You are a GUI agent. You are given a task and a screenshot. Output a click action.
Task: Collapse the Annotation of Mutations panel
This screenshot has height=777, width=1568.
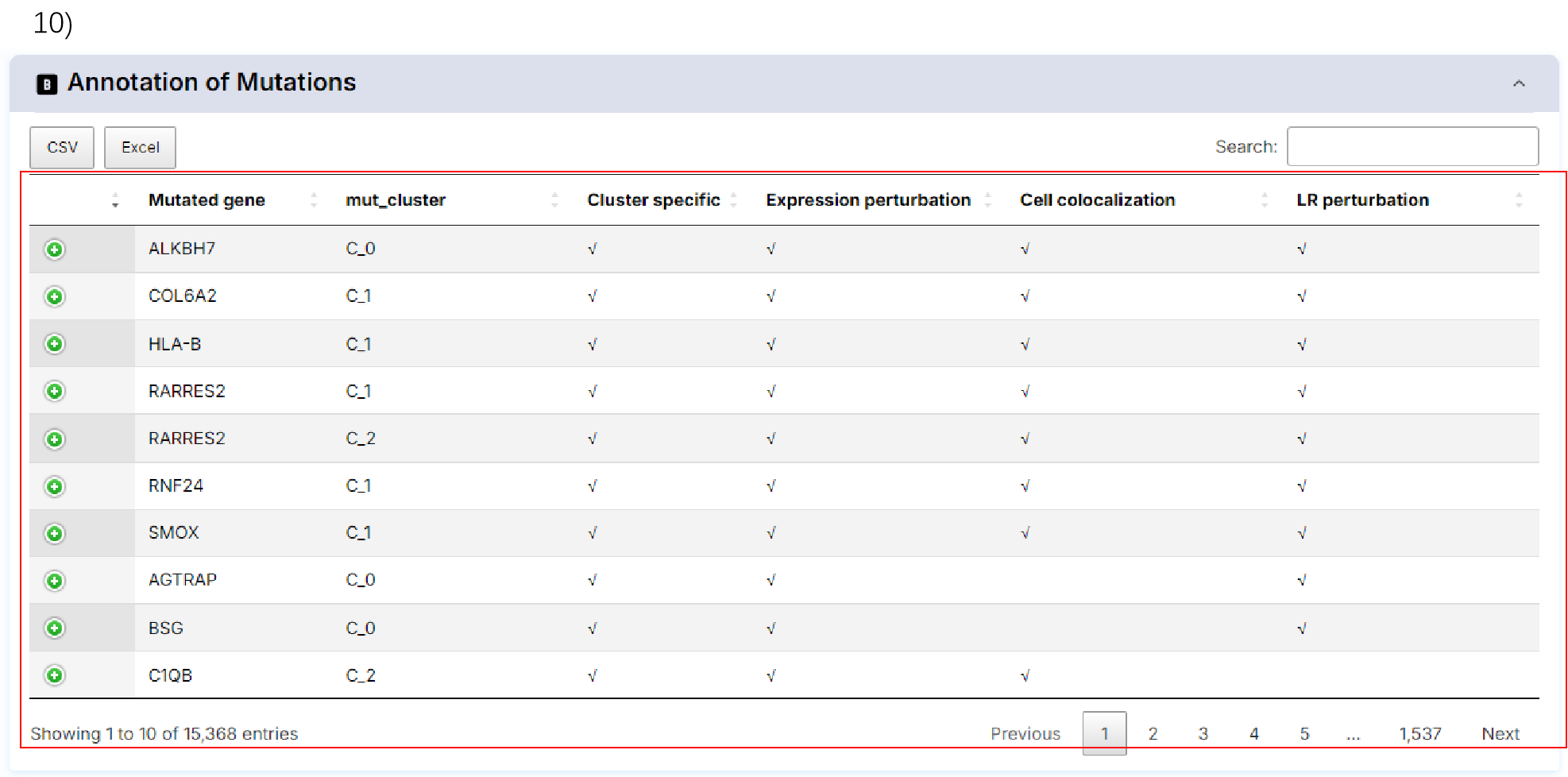(x=1518, y=83)
